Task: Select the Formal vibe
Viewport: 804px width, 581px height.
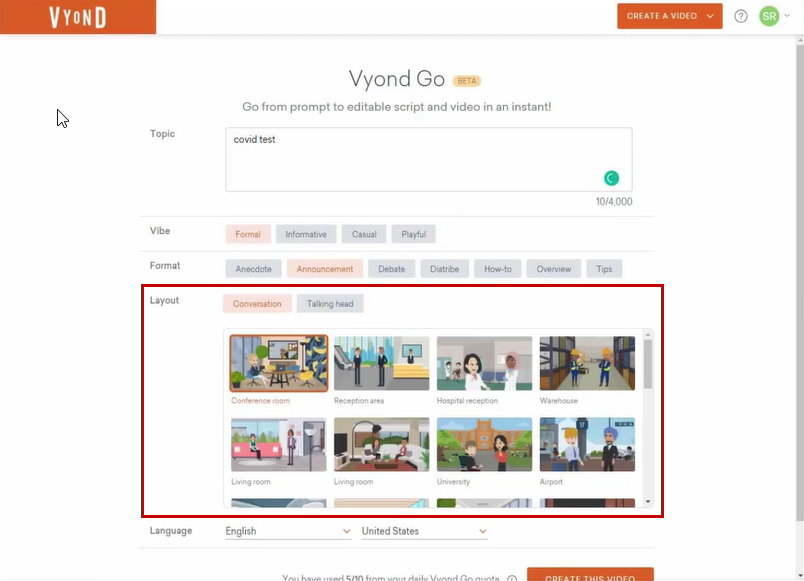Action: click(248, 234)
